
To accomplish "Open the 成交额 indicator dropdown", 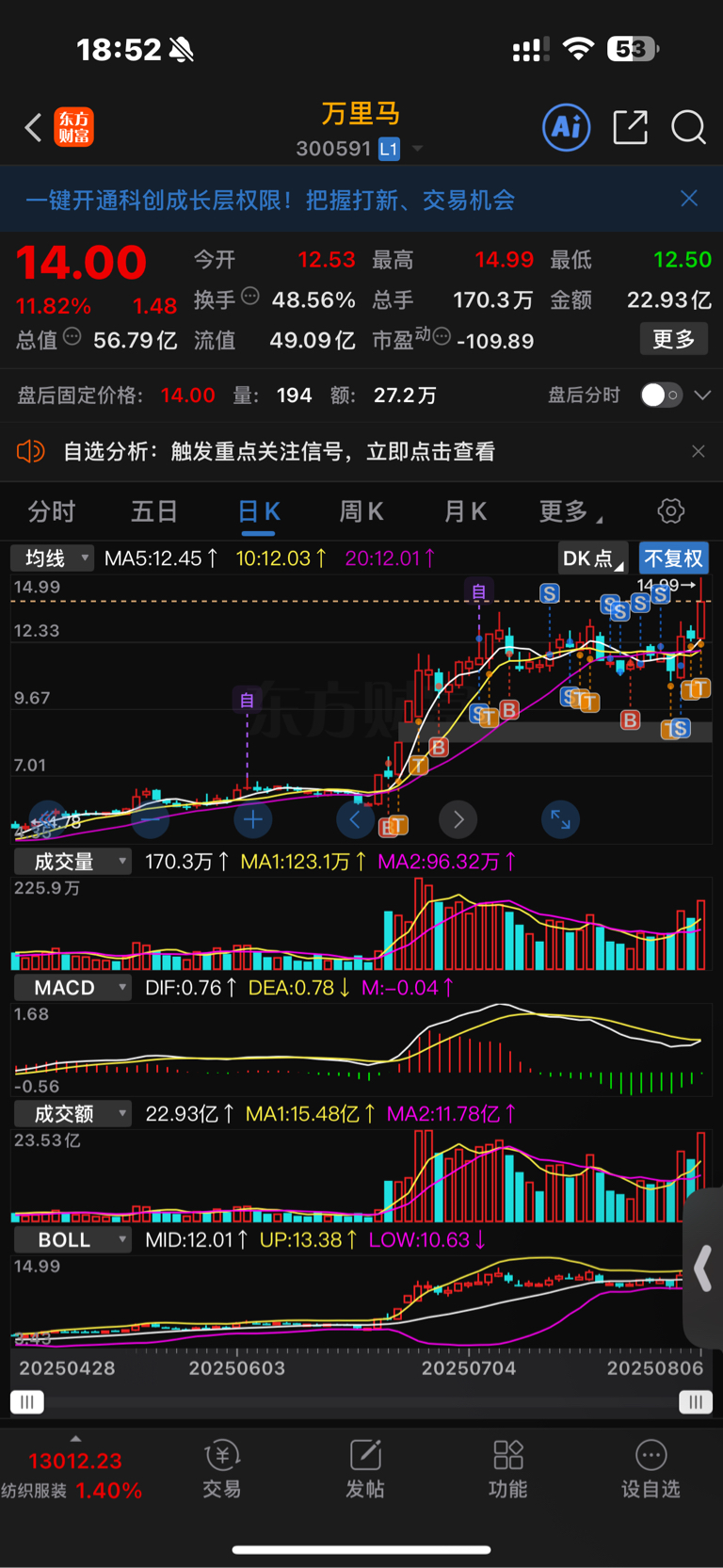I will tap(72, 1113).
